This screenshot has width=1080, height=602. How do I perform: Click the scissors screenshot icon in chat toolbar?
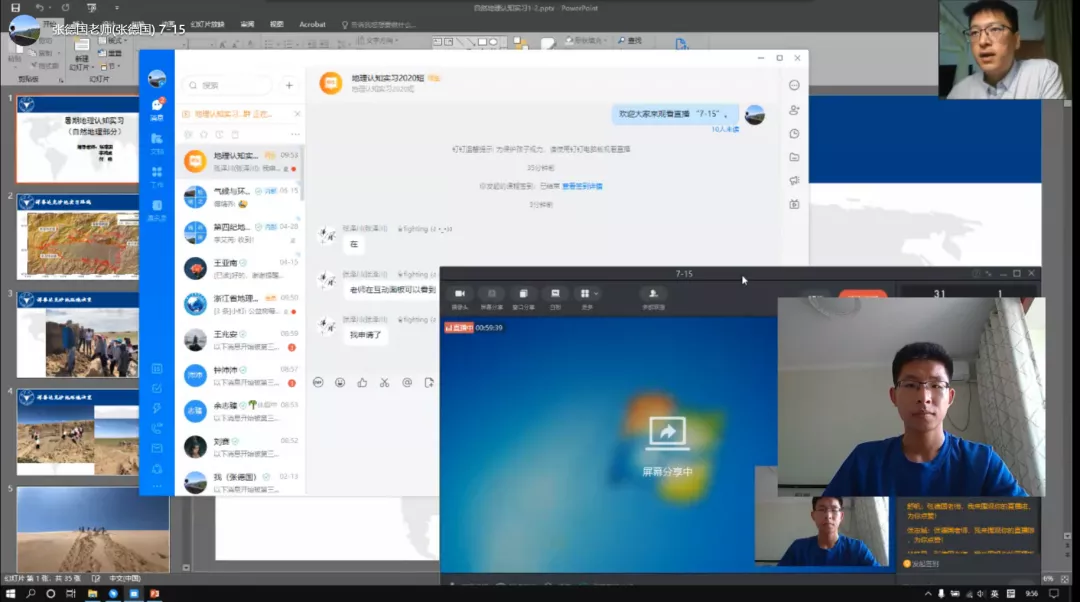[x=384, y=382]
